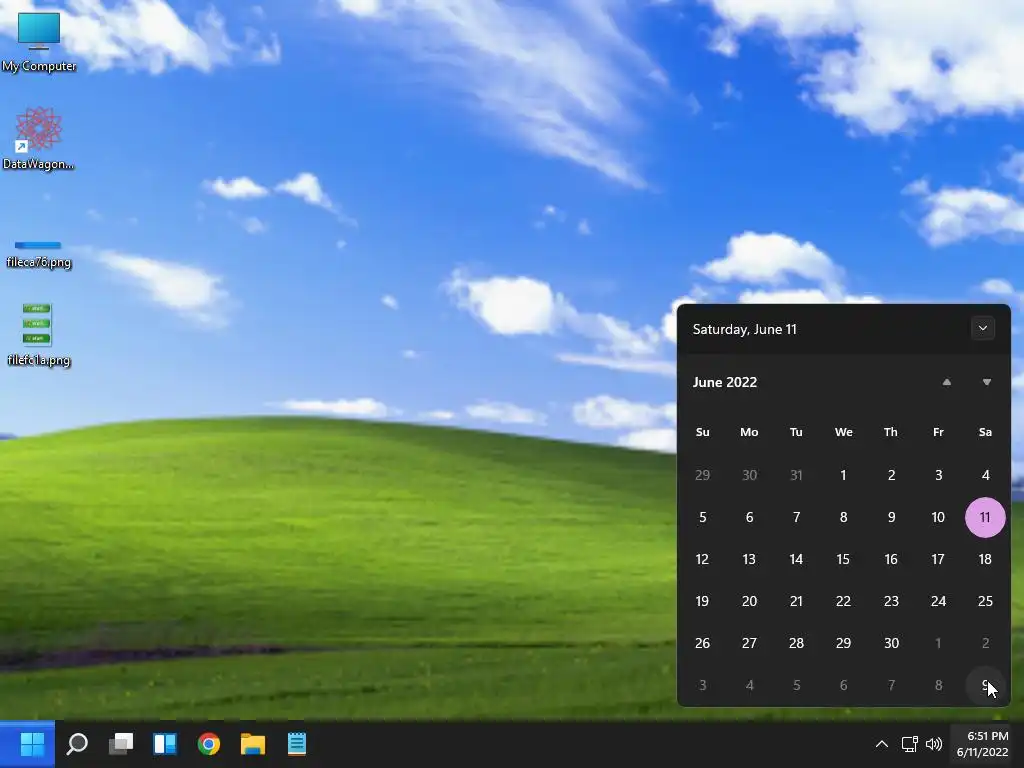Open taskbar Search magnifier
1024x768 pixels.
77,744
